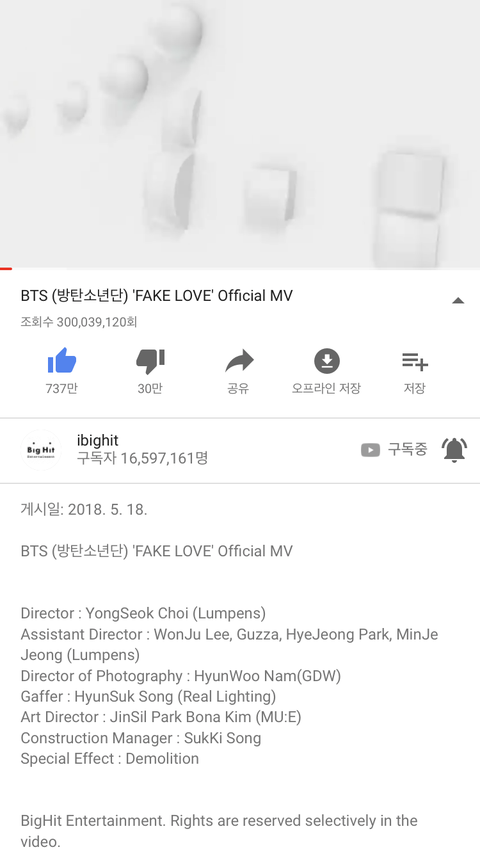The width and height of the screenshot is (480, 854).
Task: Tap the YouTube logo beside 구독중
Action: [x=370, y=450]
